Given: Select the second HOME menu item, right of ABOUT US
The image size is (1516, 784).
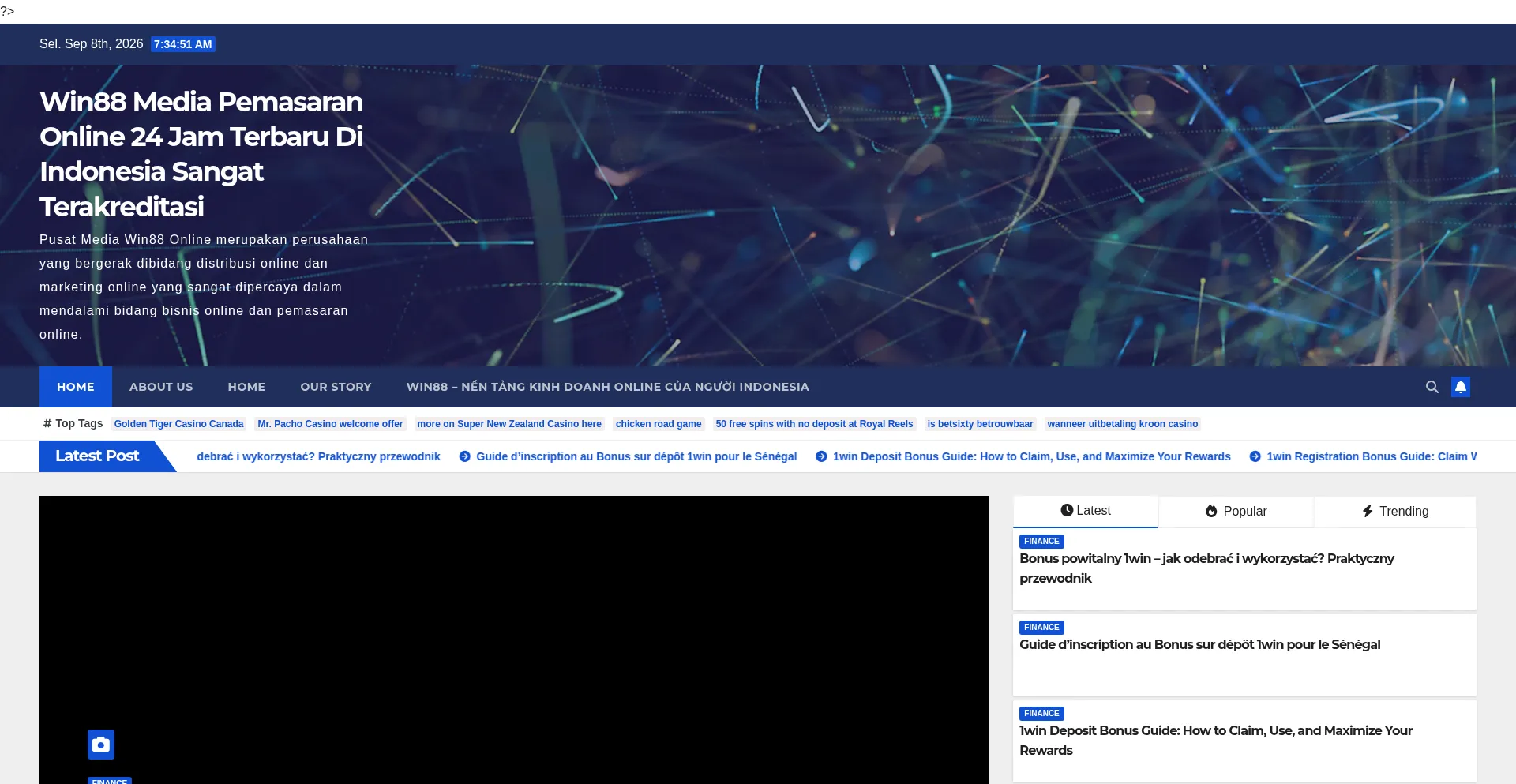Looking at the screenshot, I should (x=246, y=387).
